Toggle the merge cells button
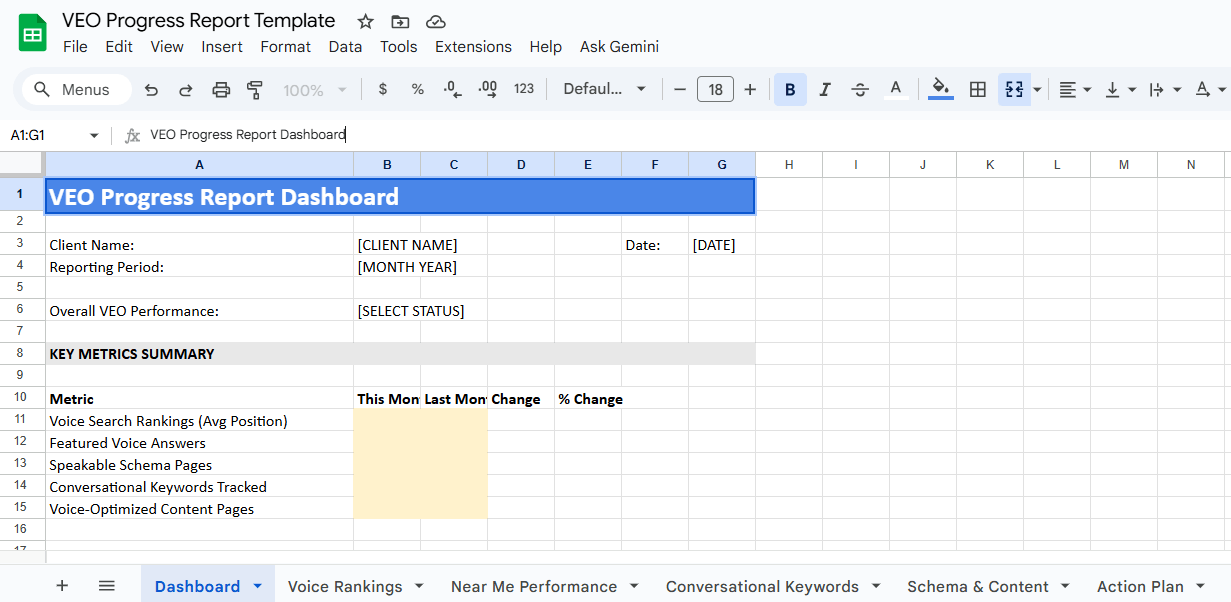The height and width of the screenshot is (602, 1231). (x=1014, y=90)
